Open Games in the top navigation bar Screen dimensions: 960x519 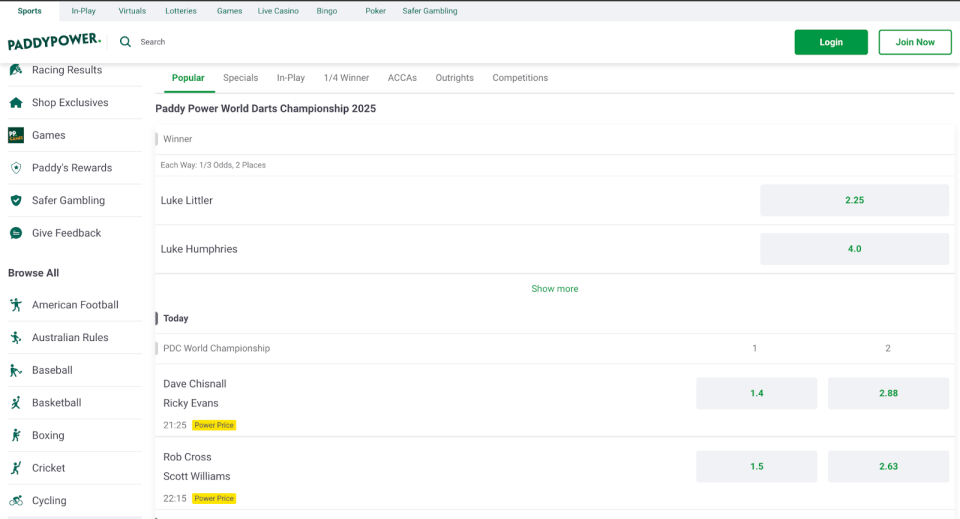click(230, 11)
